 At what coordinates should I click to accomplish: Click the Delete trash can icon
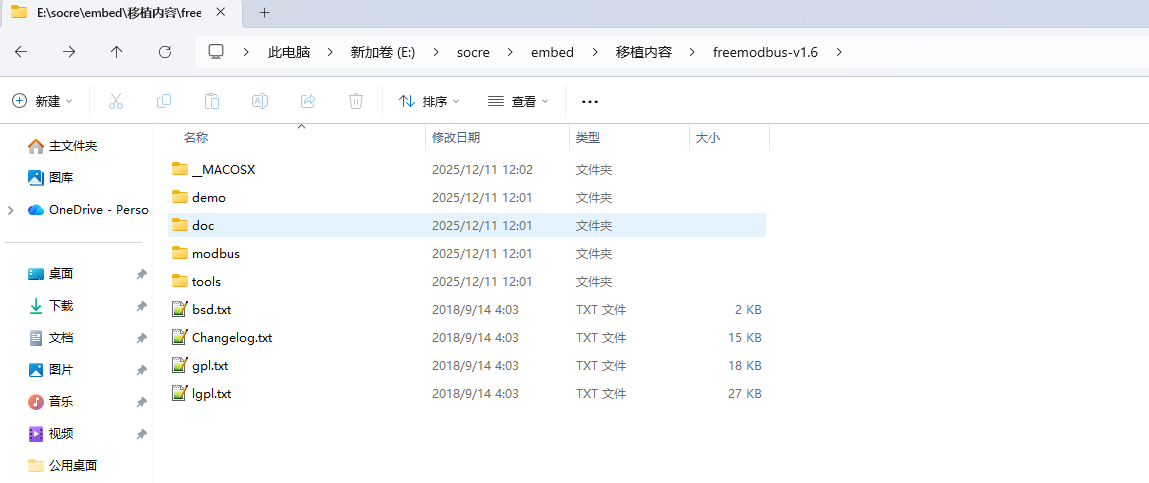point(356,101)
